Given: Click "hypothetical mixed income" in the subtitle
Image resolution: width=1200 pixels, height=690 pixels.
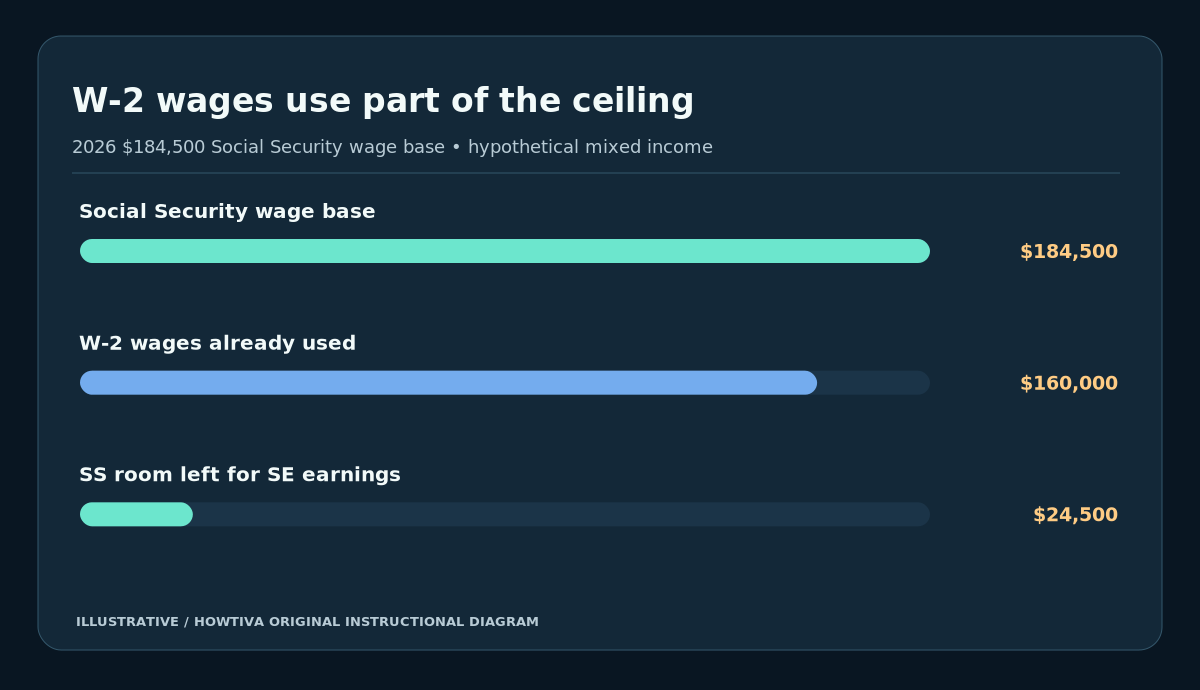Looking at the screenshot, I should tap(590, 148).
